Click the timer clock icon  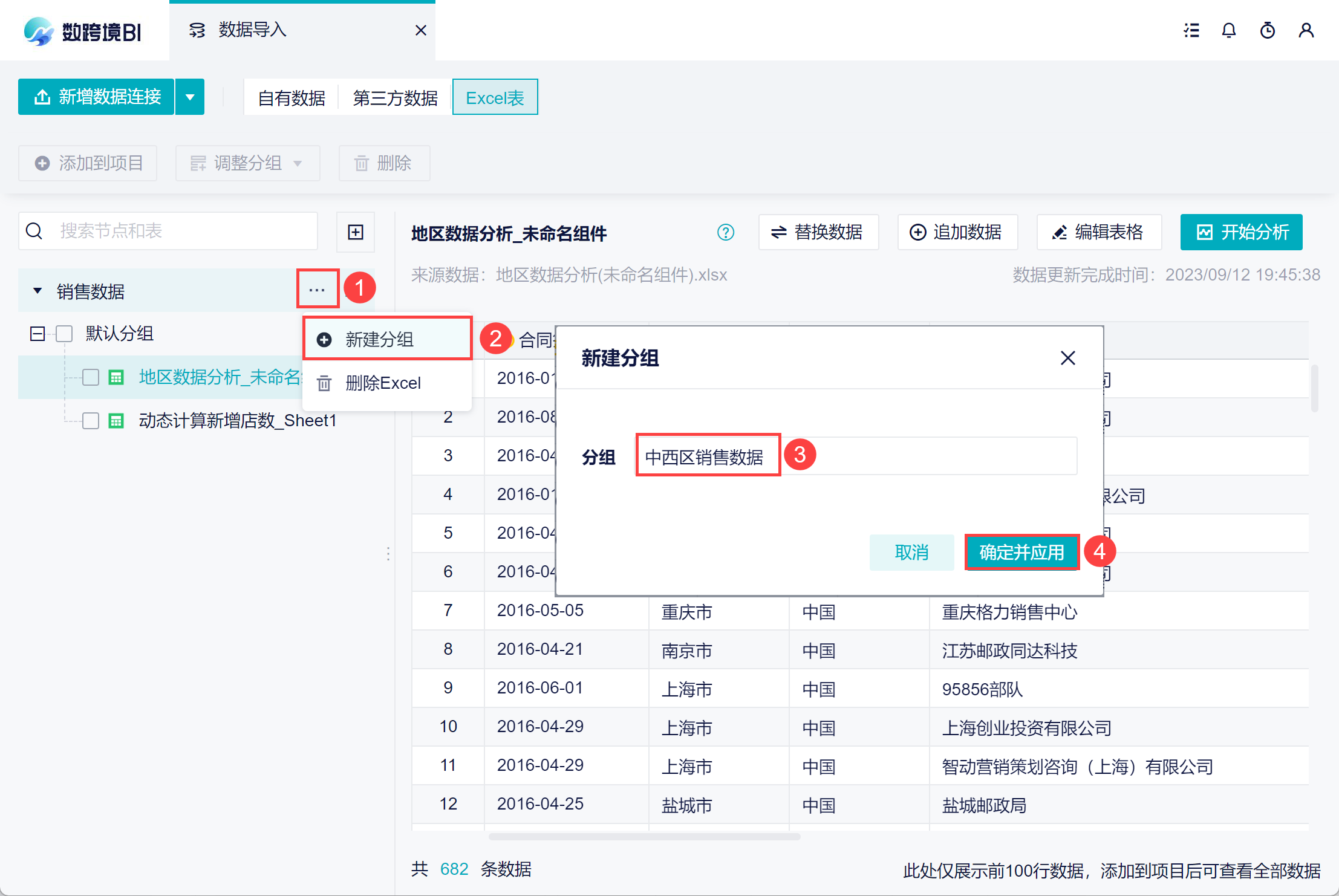point(1267,30)
